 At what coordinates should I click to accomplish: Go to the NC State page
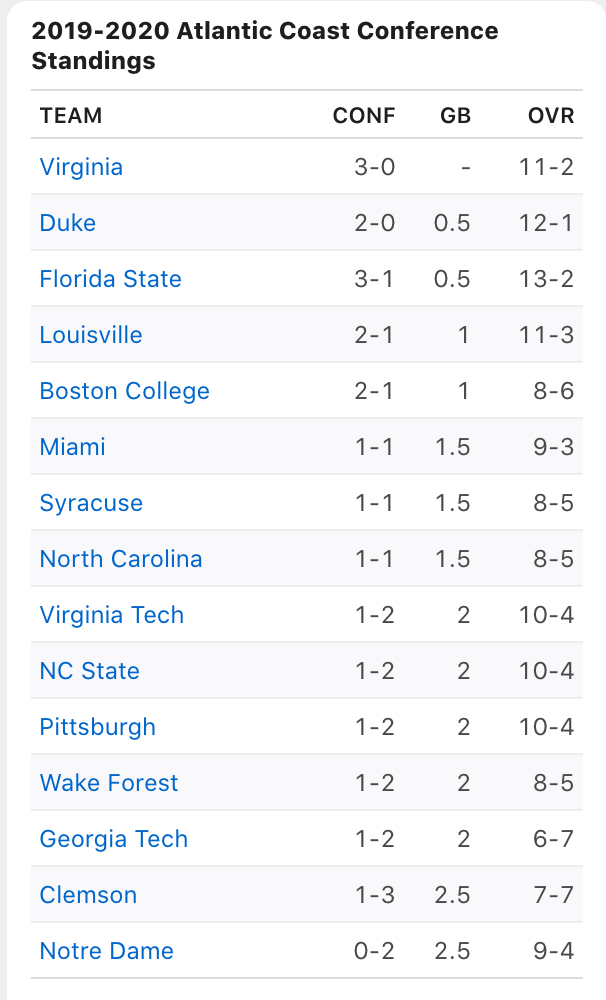pos(89,671)
